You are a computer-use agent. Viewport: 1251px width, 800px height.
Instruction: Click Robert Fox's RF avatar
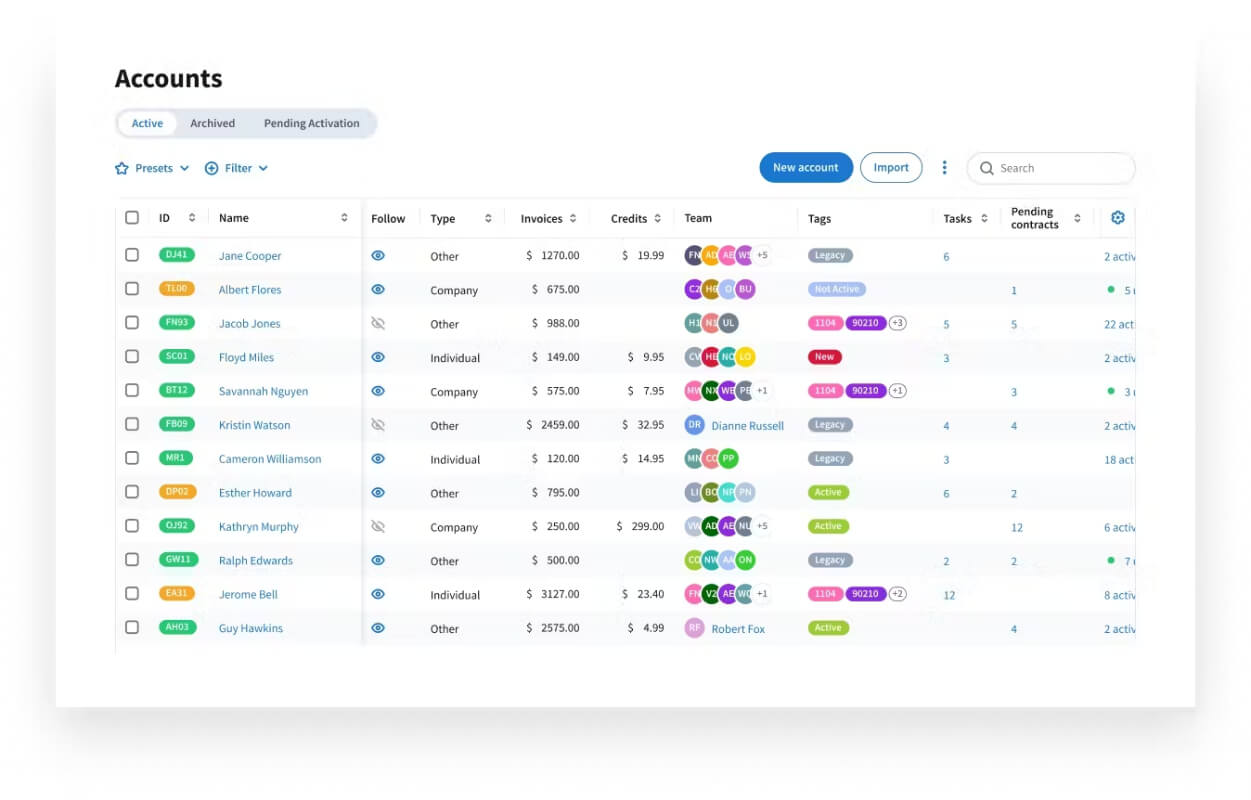[694, 628]
